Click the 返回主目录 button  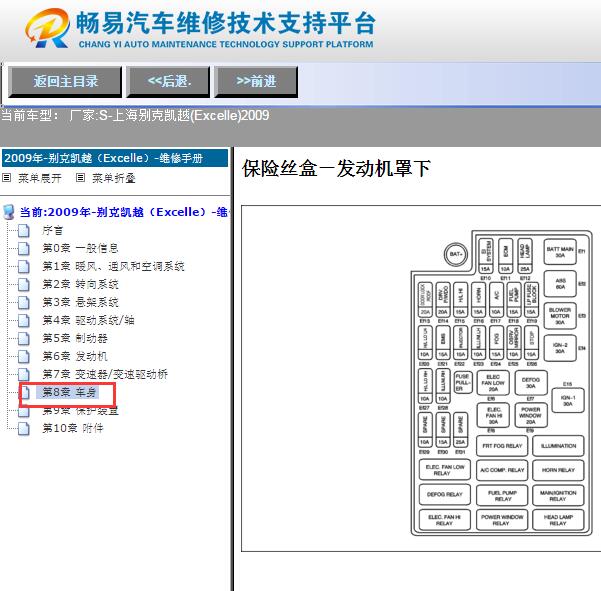point(65,82)
